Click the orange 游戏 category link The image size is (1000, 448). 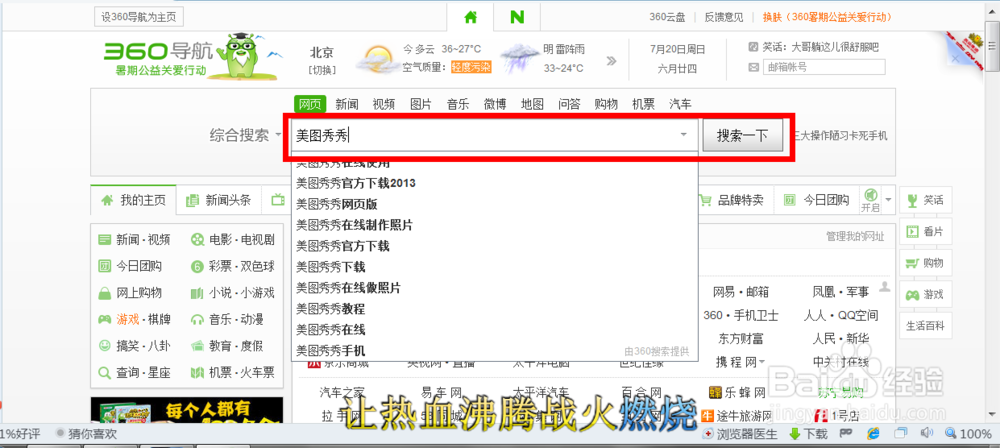(x=128, y=319)
